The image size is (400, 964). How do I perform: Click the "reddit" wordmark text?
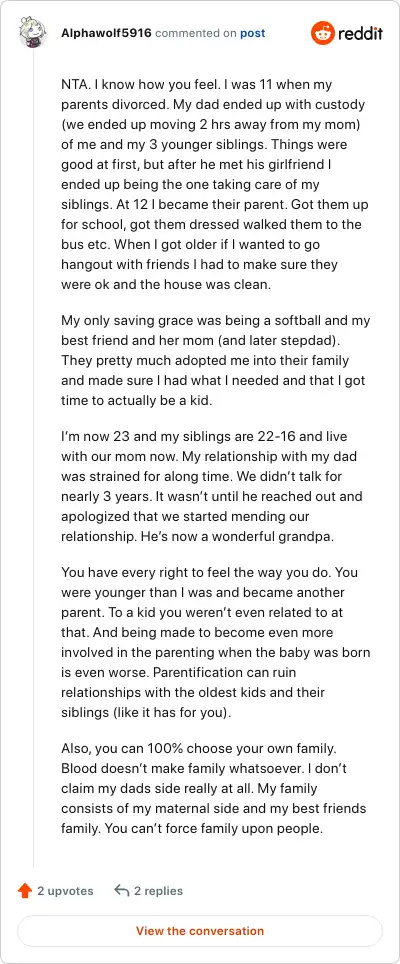point(360,33)
